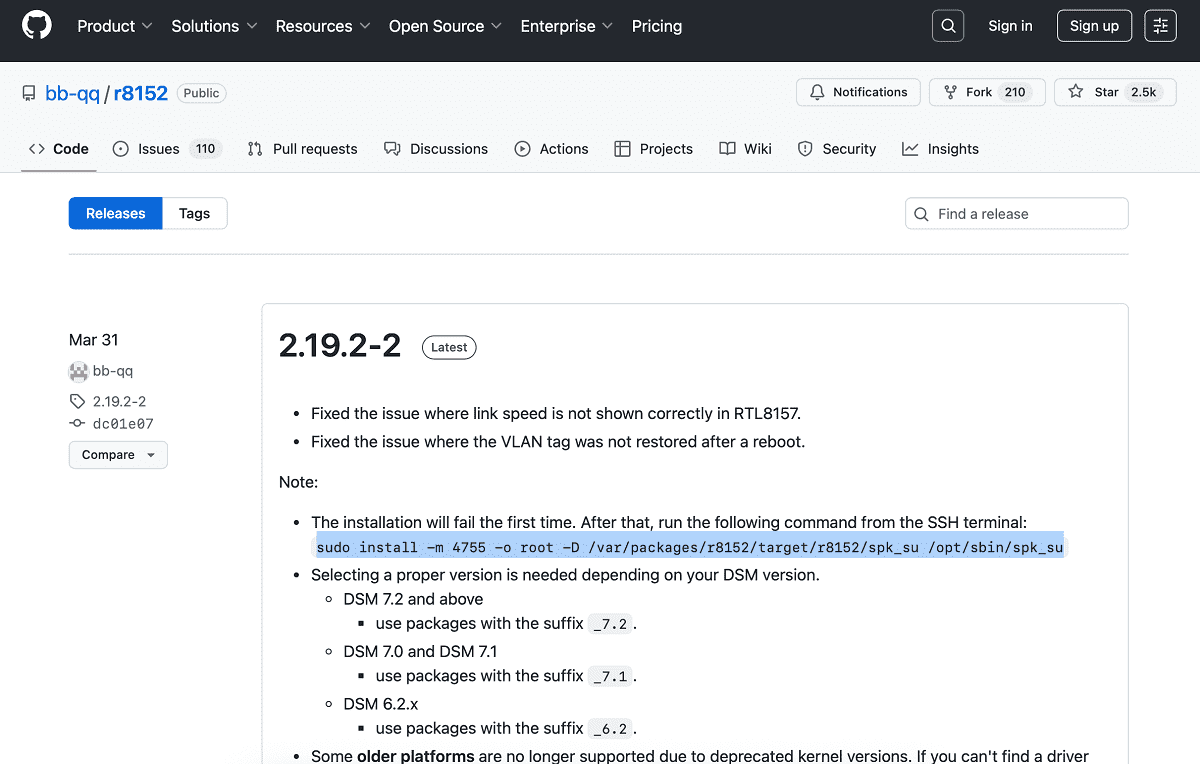
Task: Click the bb-qq avatar image
Action: click(78, 371)
